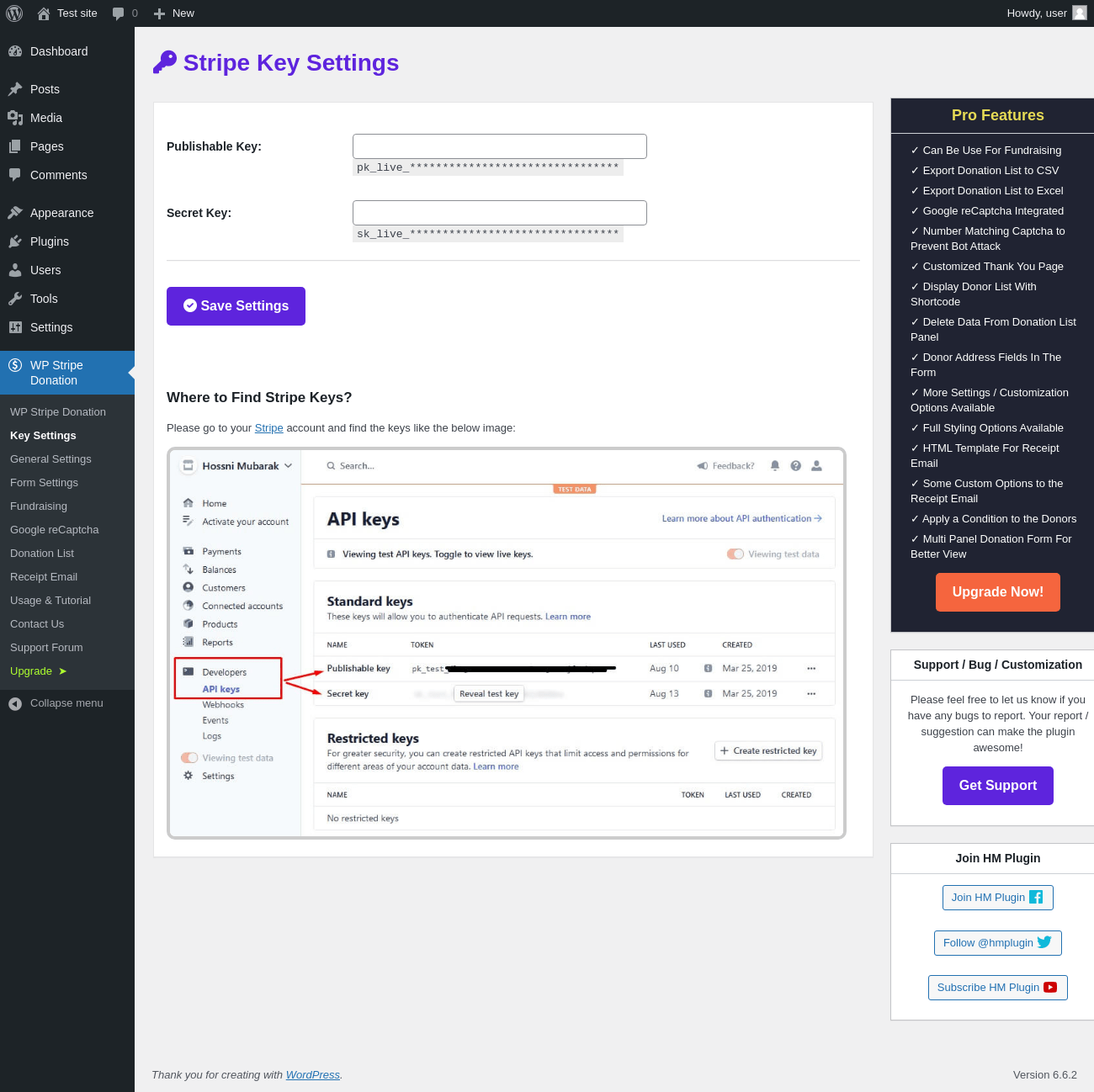Open the WP Stripe Donation submenu entry
The width and height of the screenshot is (1094, 1092).
coord(58,412)
